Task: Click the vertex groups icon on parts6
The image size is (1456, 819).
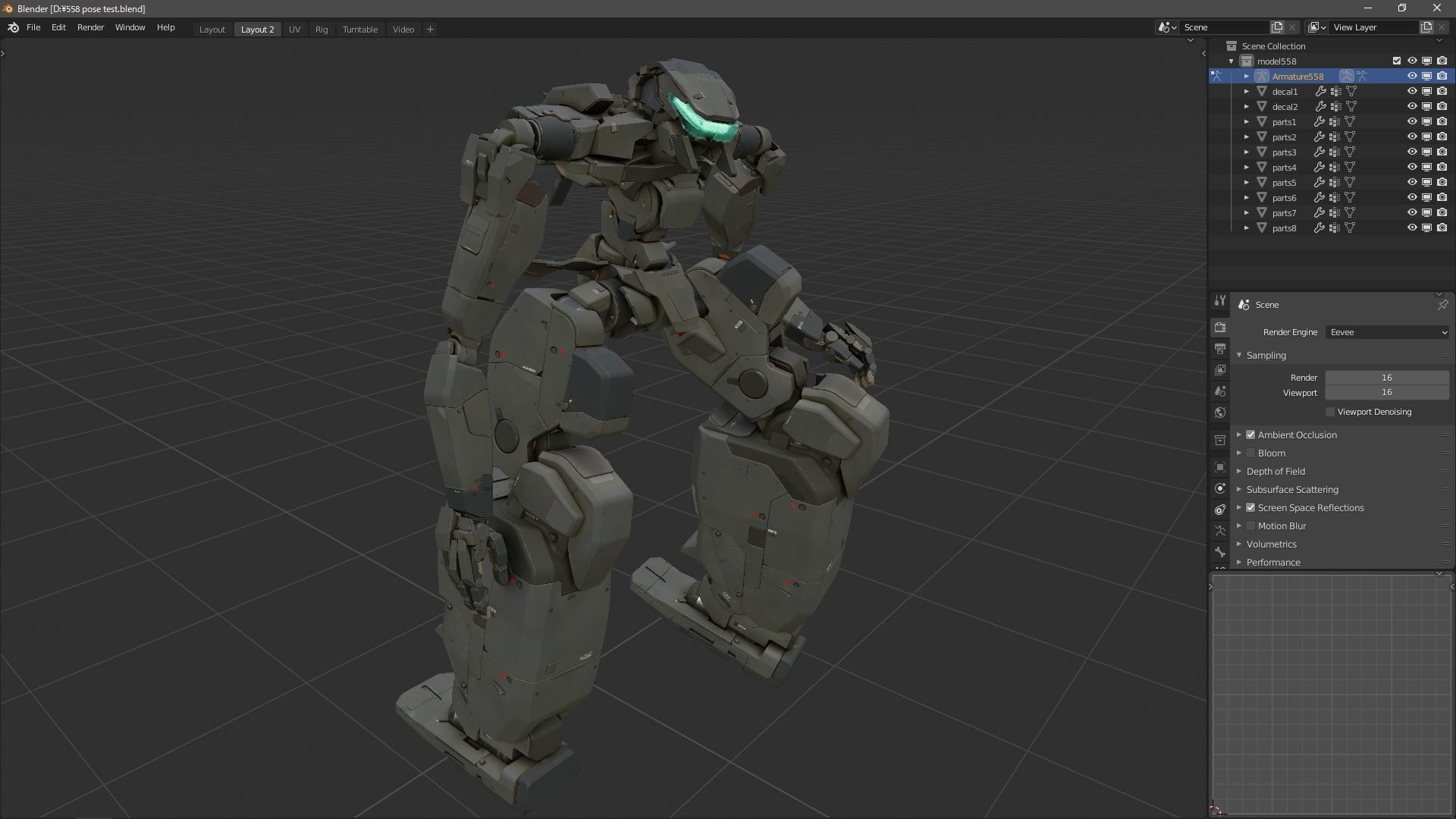Action: point(1335,198)
